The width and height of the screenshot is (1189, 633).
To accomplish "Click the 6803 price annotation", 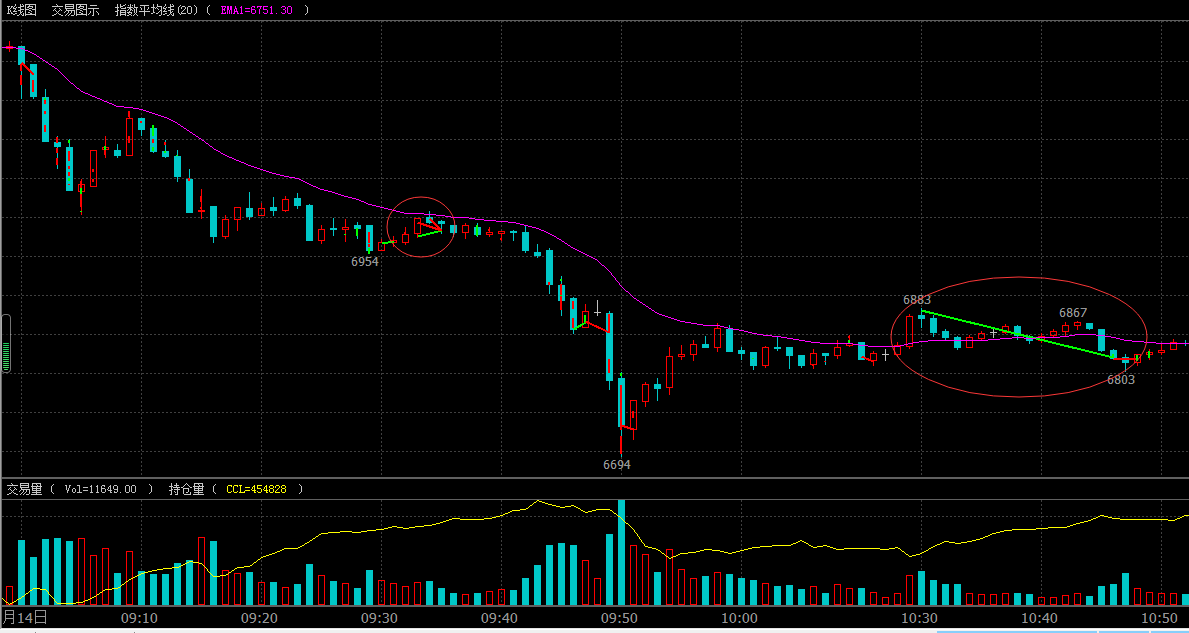I will [1121, 380].
